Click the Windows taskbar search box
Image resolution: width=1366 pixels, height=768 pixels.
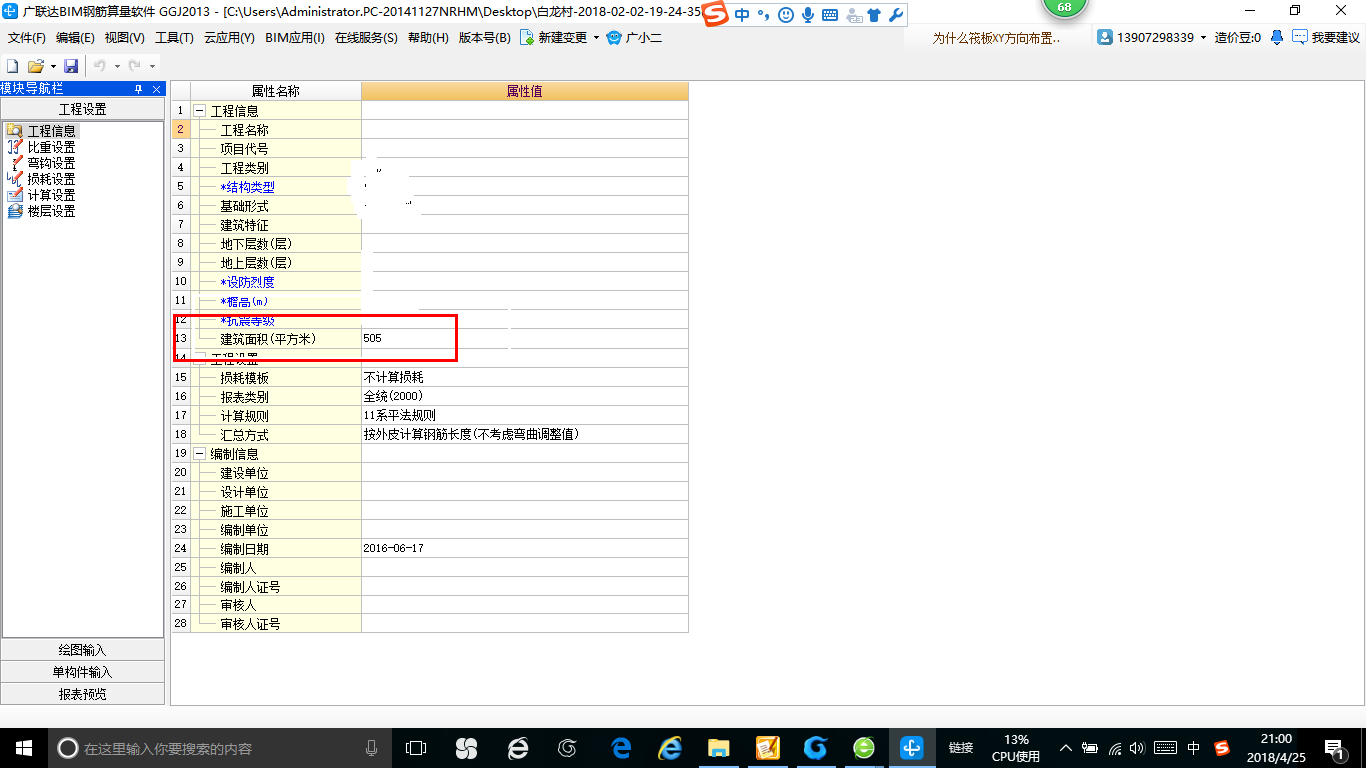click(220, 748)
